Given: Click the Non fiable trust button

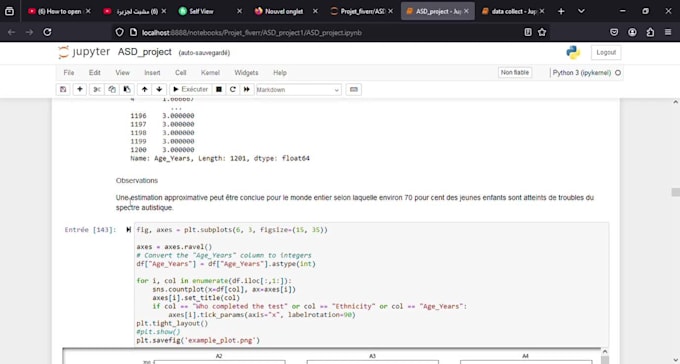Looking at the screenshot, I should coord(515,73).
